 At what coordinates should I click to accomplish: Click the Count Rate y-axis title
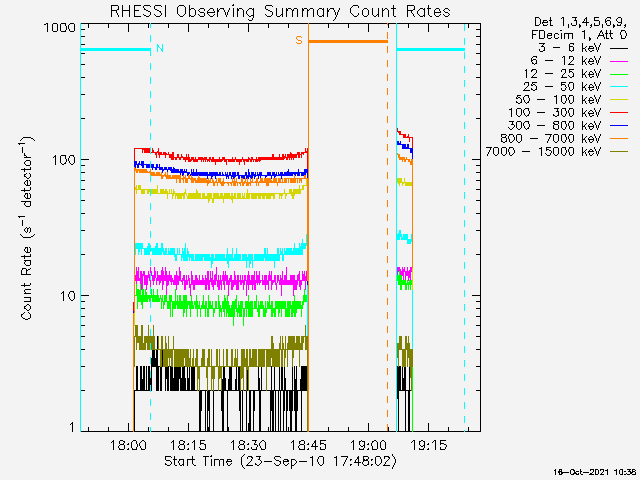(x=27, y=228)
